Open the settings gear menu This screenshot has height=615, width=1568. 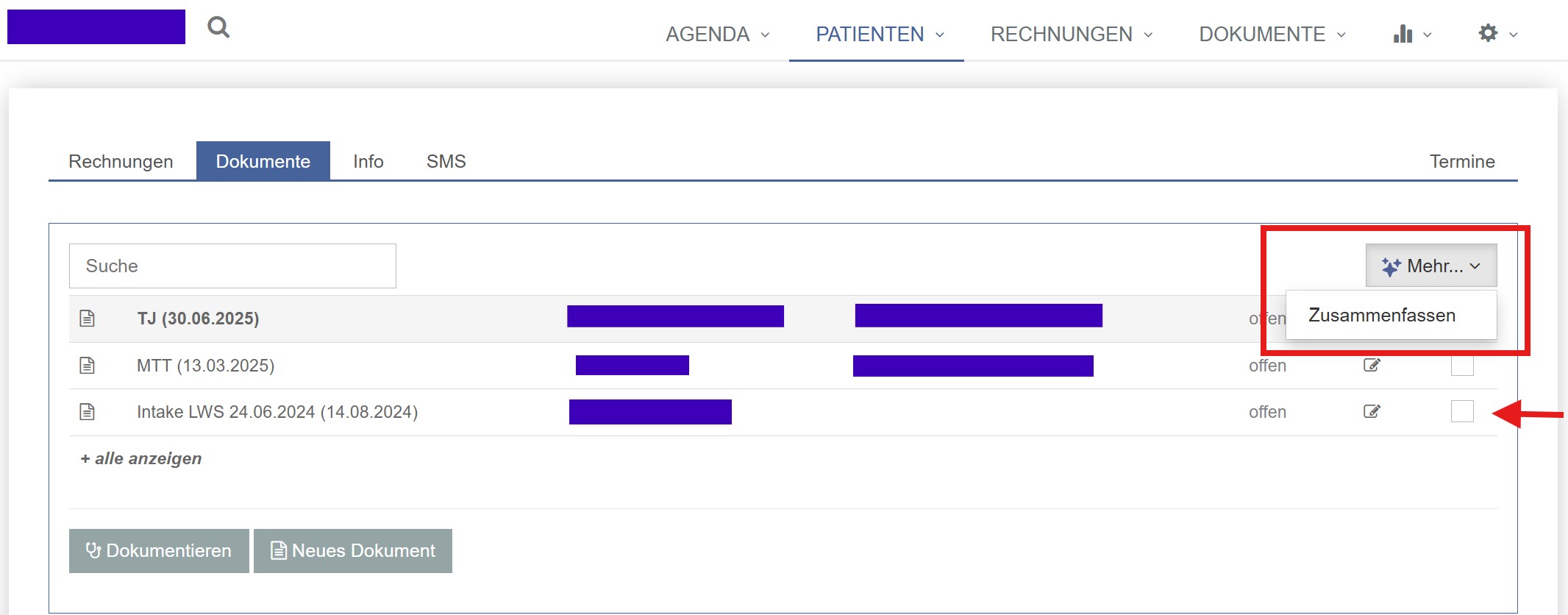(1497, 34)
